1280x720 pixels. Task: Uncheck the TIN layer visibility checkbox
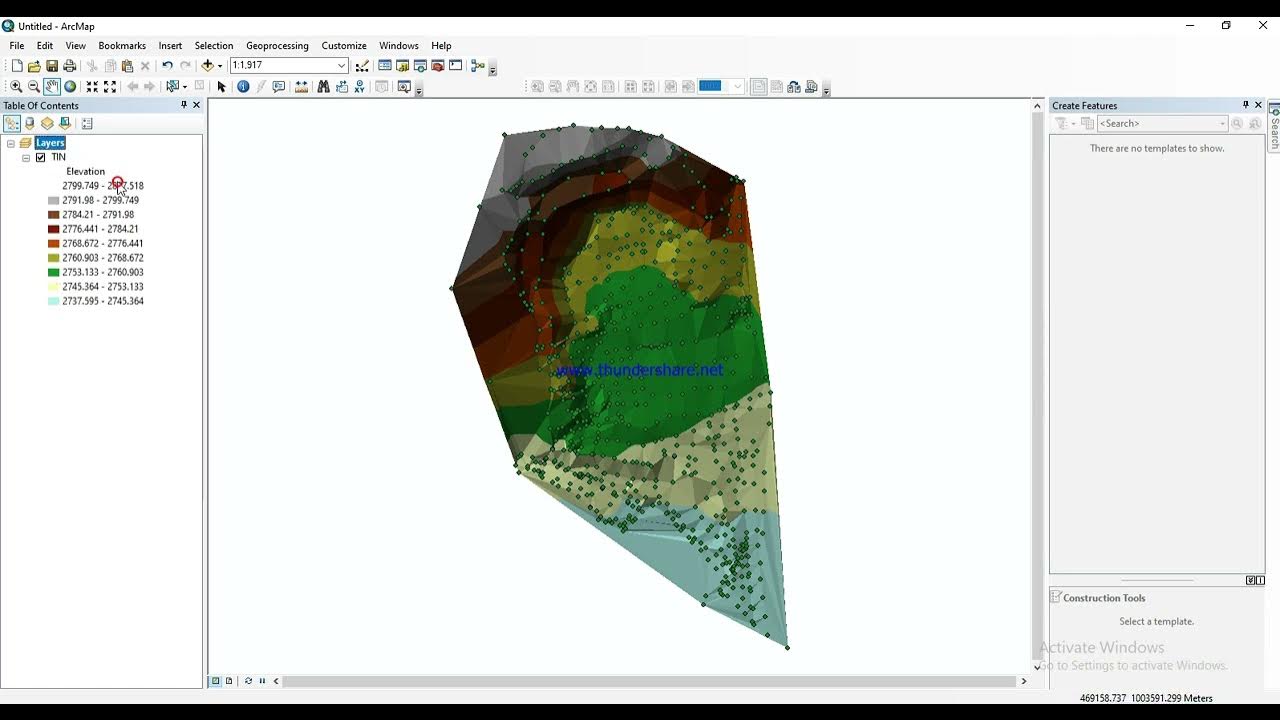[x=41, y=157]
